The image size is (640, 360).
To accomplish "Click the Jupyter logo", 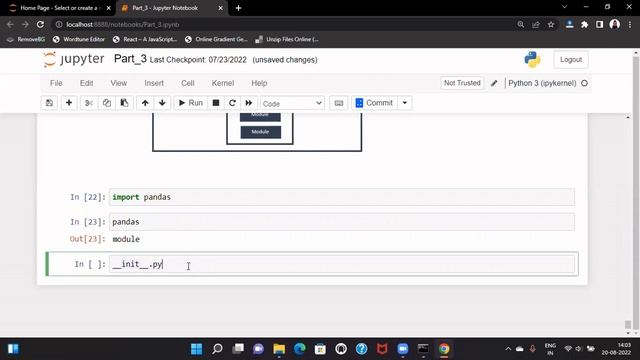I will (73, 60).
